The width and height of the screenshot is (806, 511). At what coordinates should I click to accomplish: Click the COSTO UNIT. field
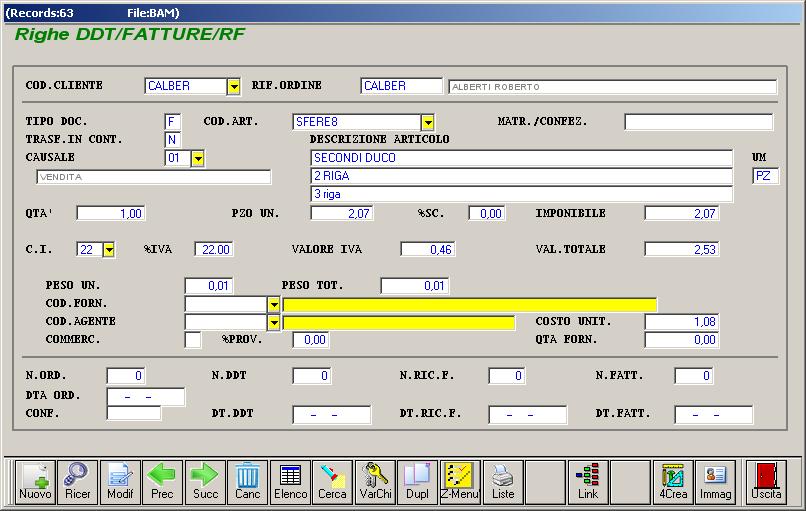click(x=682, y=322)
